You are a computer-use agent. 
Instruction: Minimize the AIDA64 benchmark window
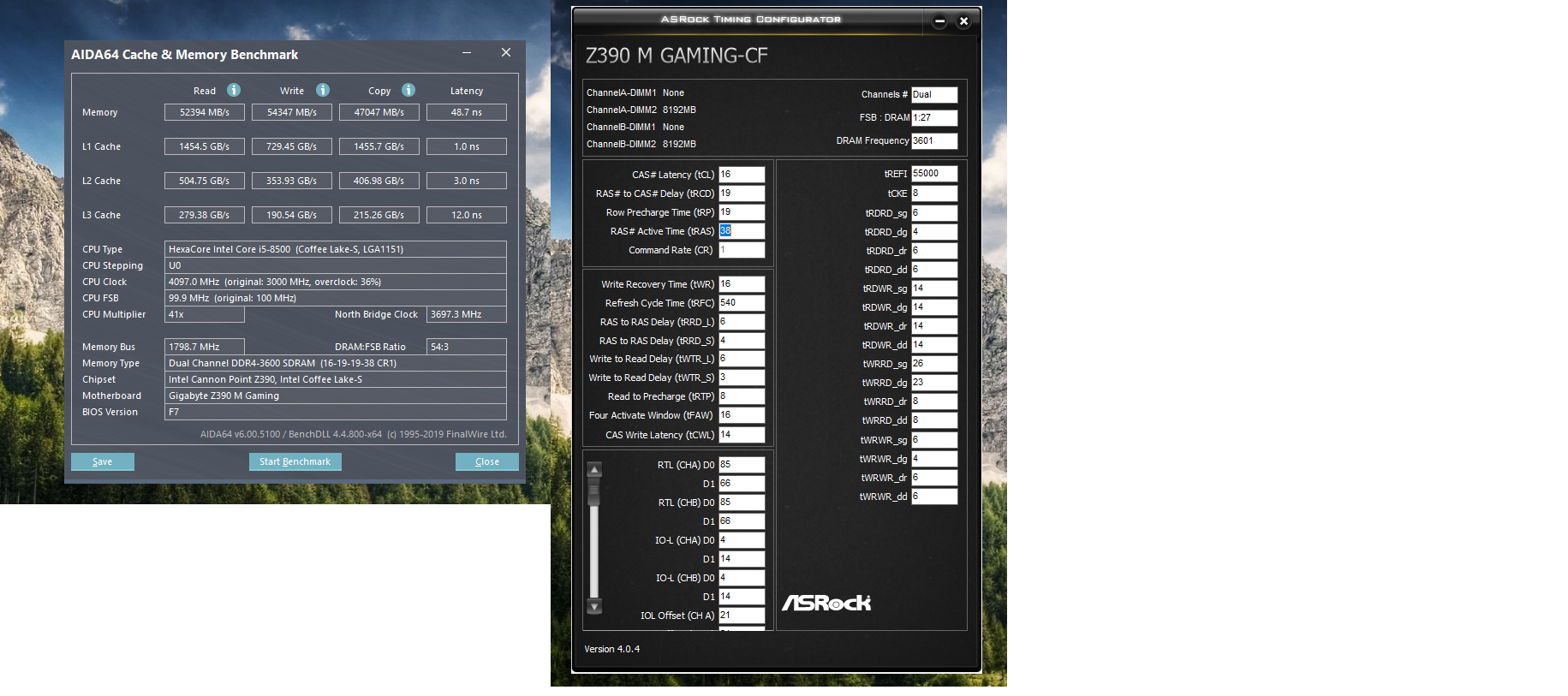tap(467, 53)
